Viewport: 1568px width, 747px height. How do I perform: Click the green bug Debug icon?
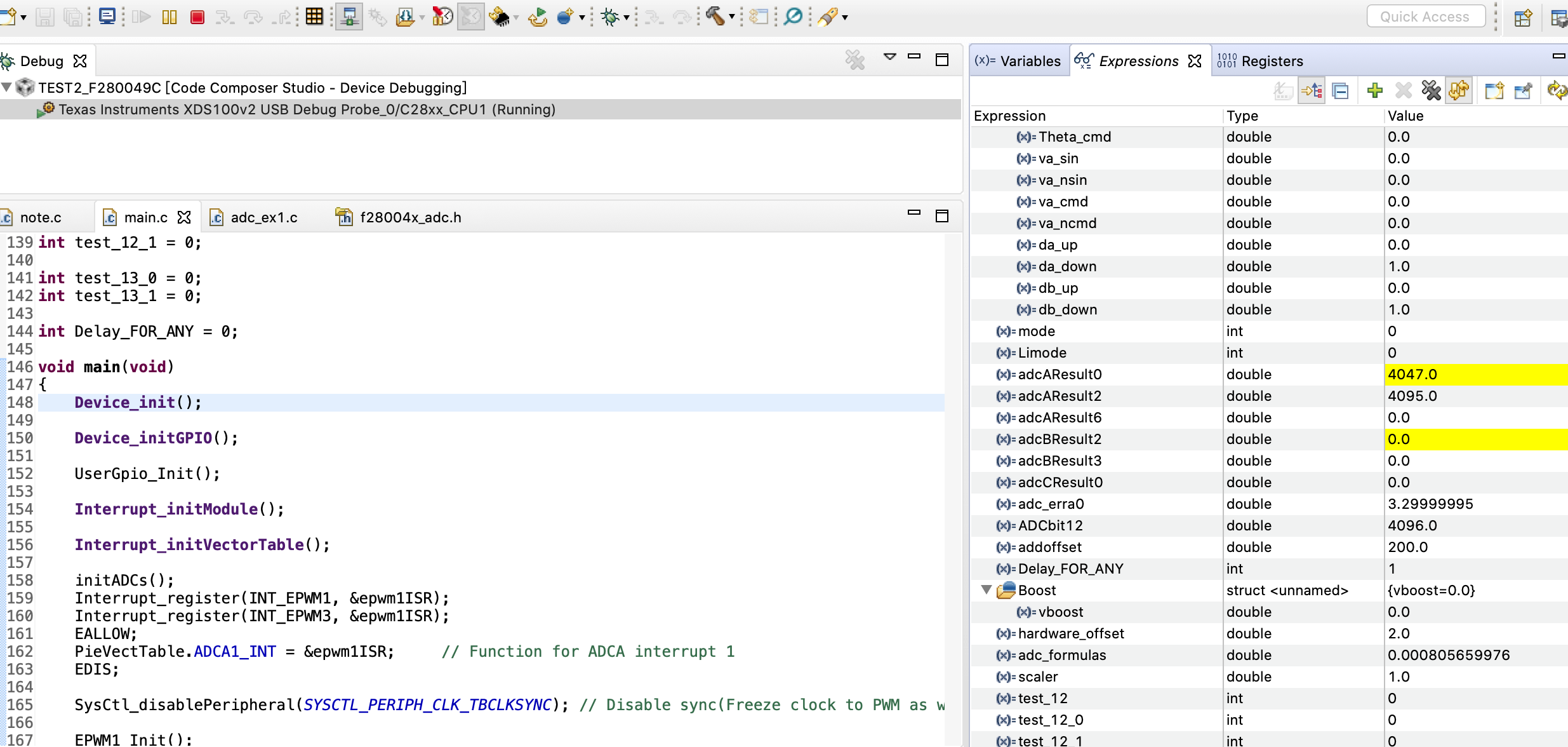coord(610,17)
